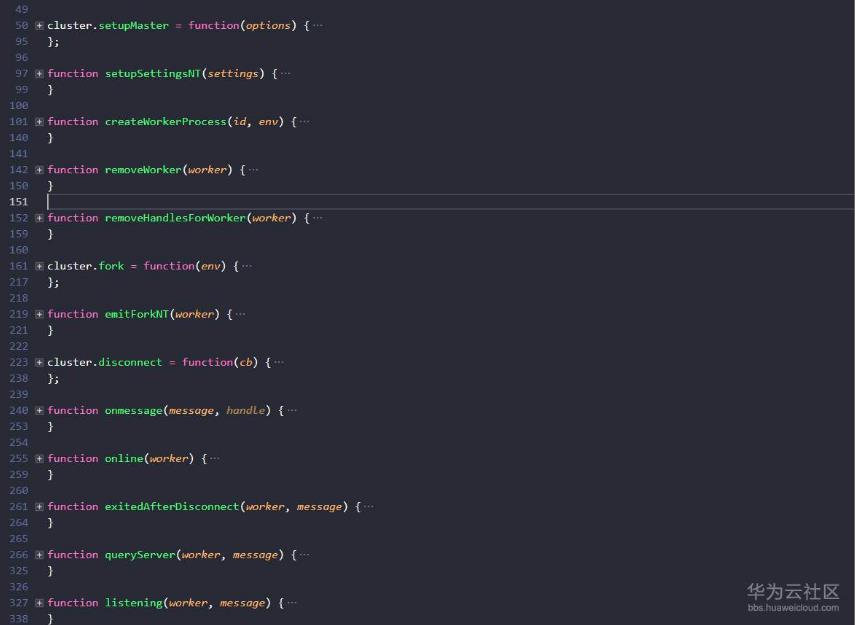Click the listening function name
This screenshot has width=855, height=625.
pos(134,603)
